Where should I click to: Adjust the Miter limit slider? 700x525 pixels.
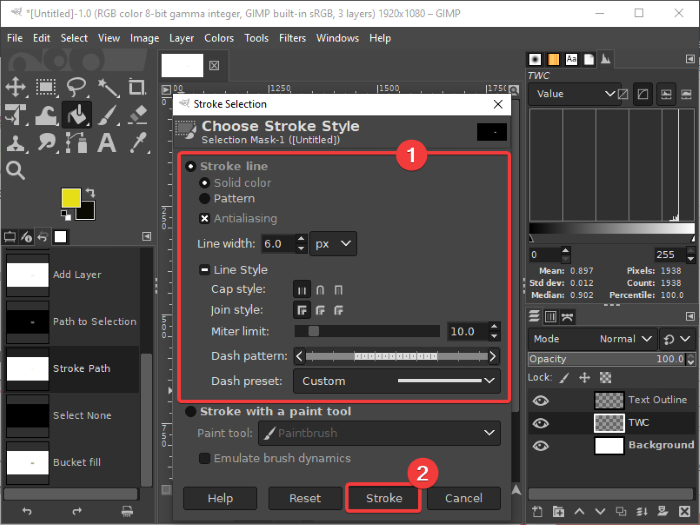(367, 331)
